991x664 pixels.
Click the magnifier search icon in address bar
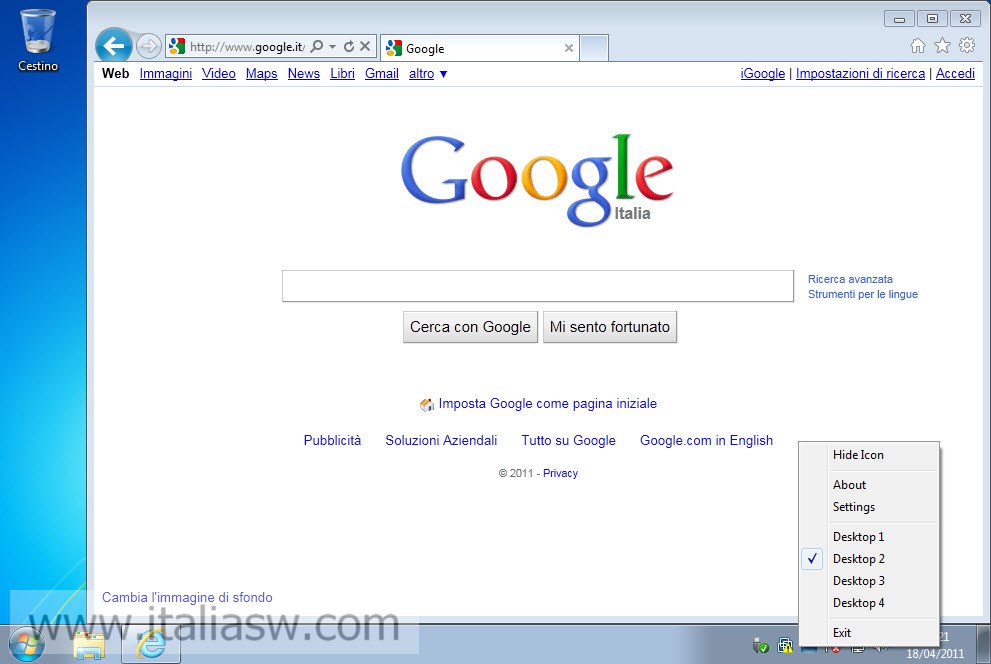click(317, 46)
